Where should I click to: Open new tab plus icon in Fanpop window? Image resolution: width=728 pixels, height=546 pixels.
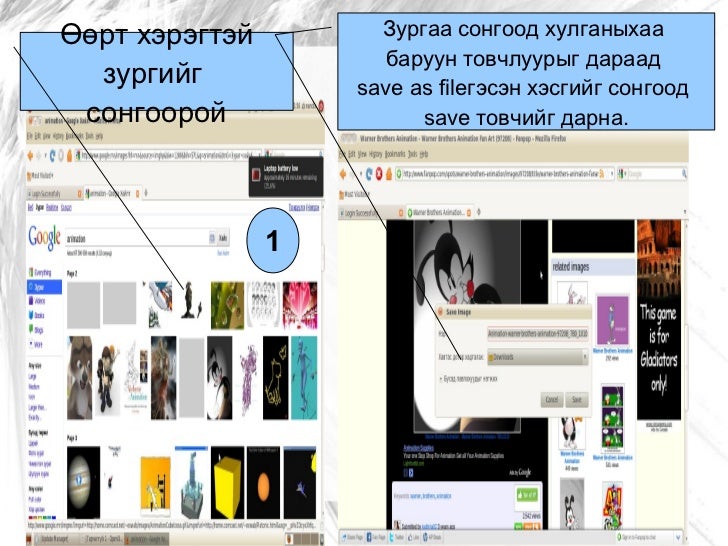(479, 212)
